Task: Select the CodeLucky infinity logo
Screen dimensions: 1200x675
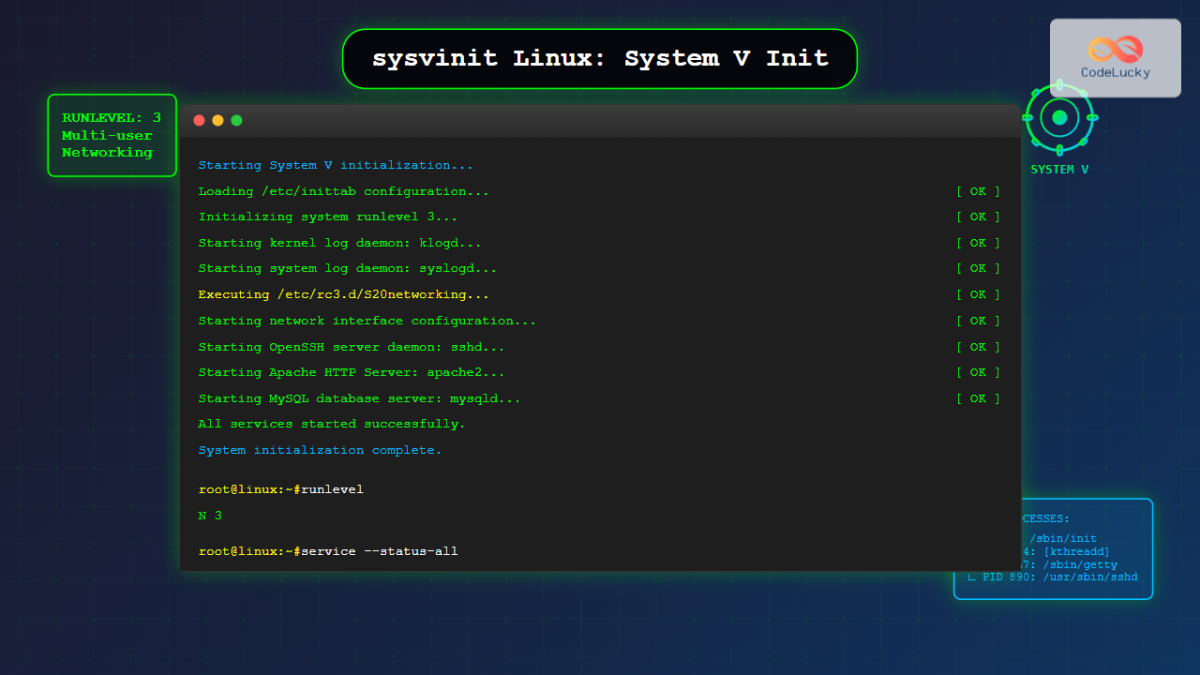Action: tap(1113, 48)
